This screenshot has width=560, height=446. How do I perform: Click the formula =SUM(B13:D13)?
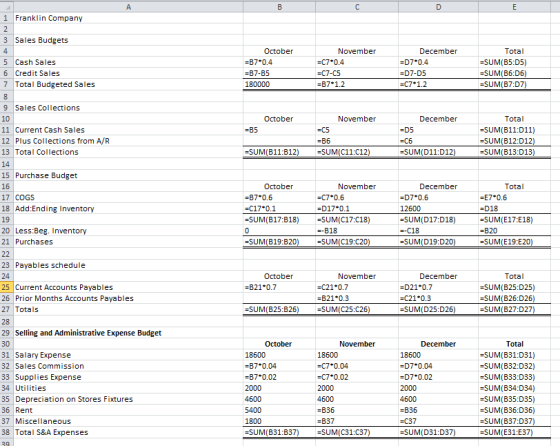click(514, 152)
